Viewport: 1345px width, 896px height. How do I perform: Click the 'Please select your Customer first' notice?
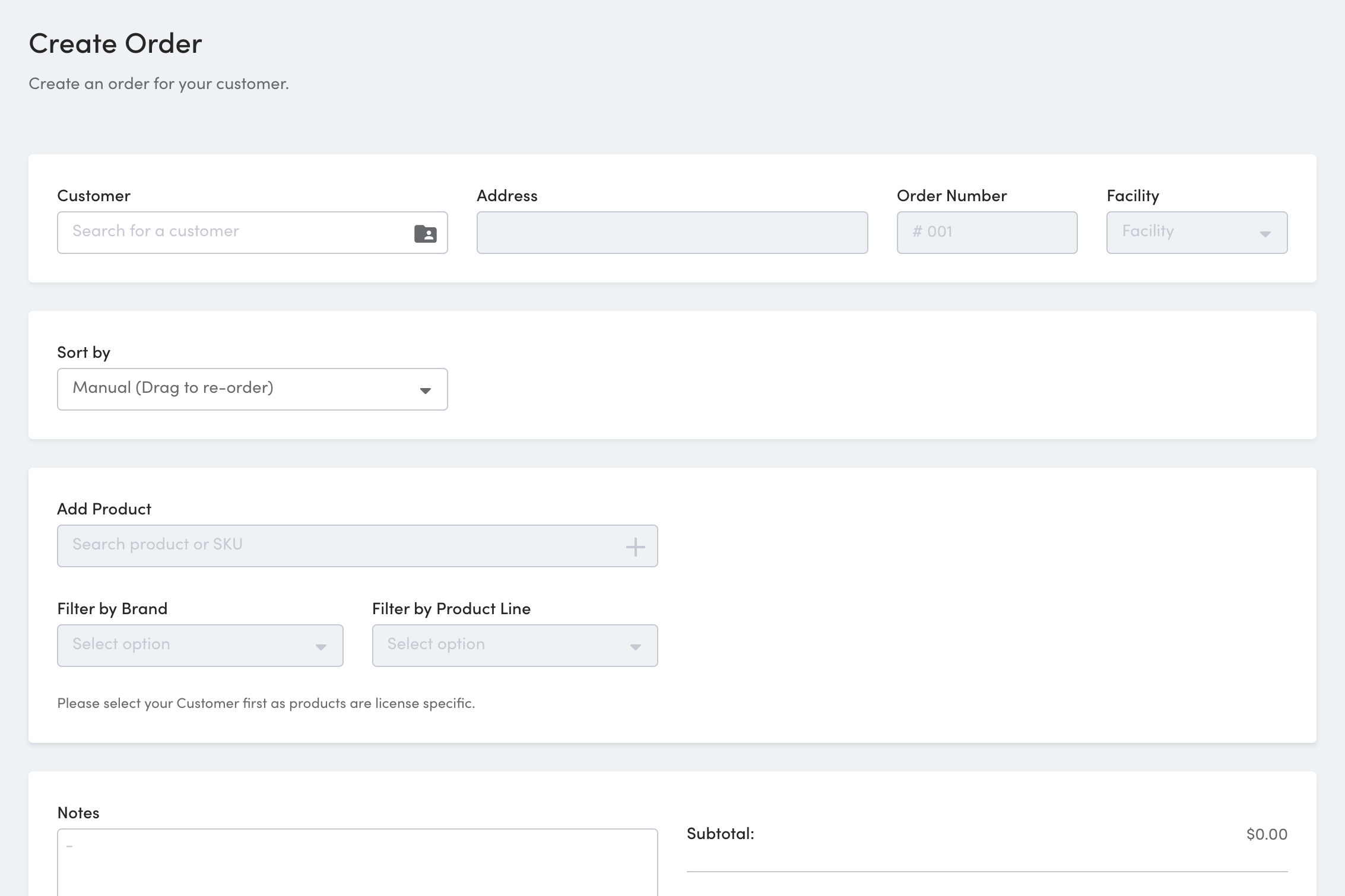point(266,703)
